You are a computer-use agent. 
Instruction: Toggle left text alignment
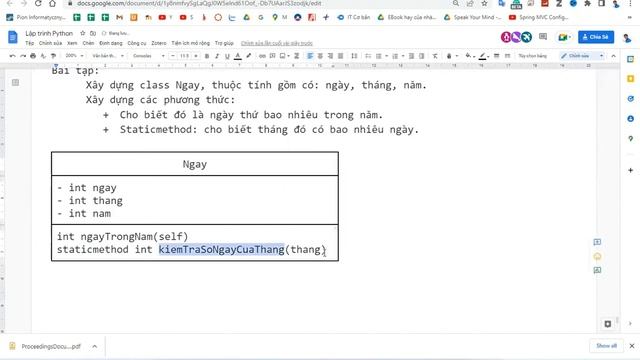coord(310,56)
